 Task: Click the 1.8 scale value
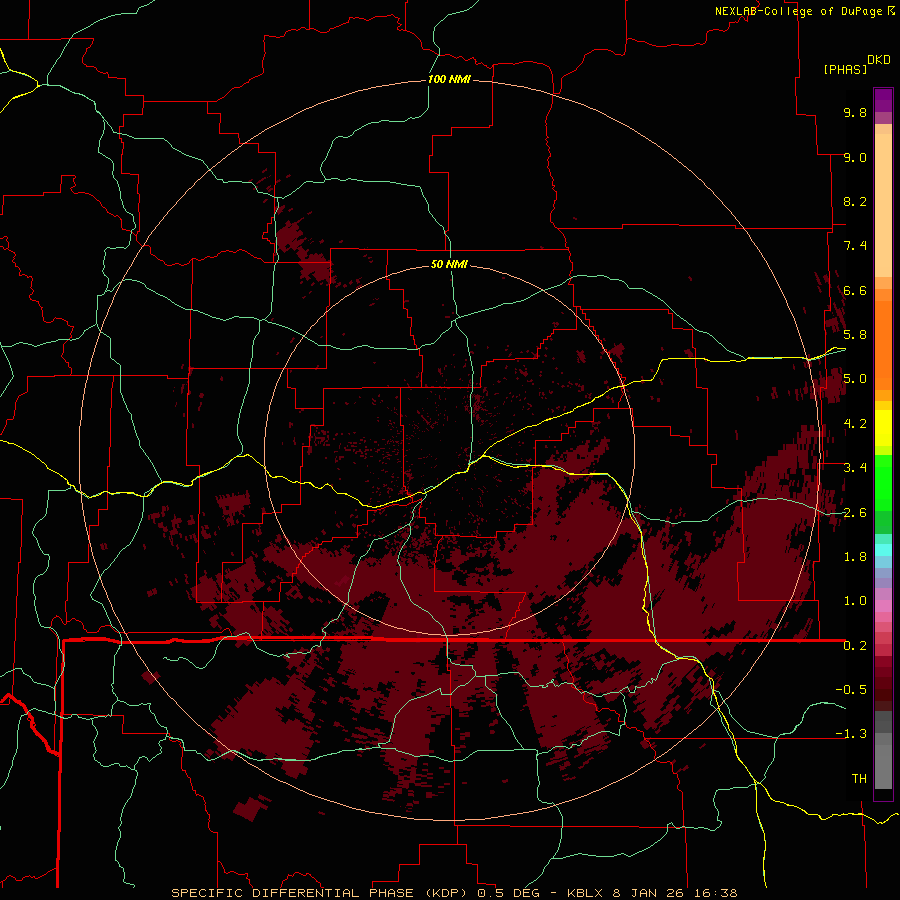point(855,557)
